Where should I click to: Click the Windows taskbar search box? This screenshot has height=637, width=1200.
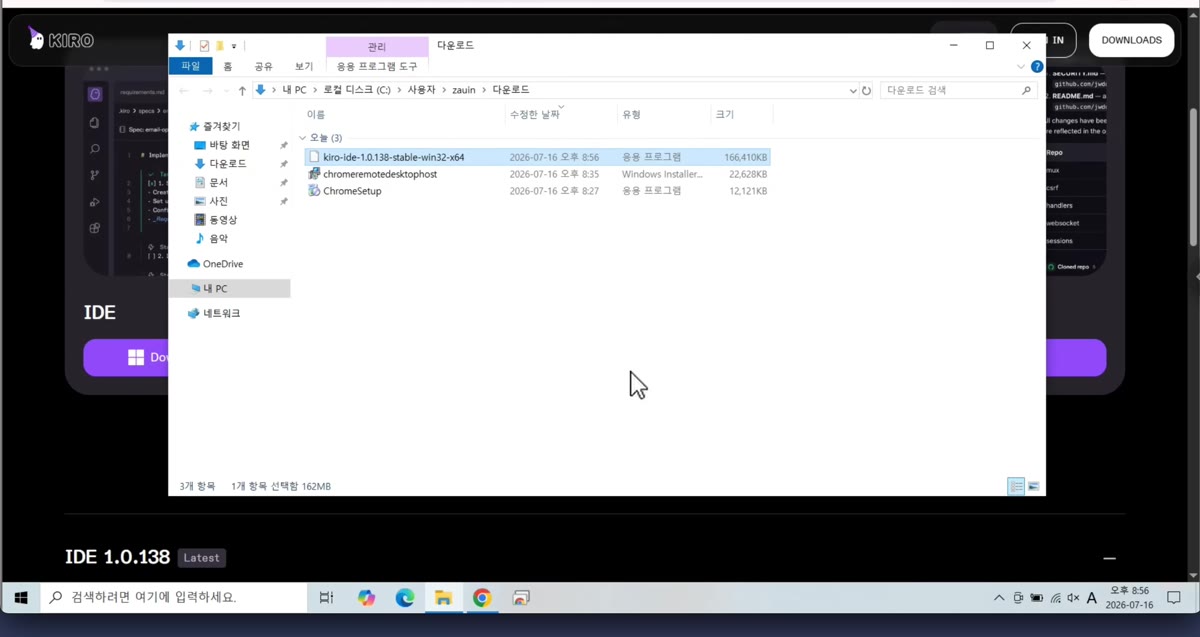[x=175, y=598]
